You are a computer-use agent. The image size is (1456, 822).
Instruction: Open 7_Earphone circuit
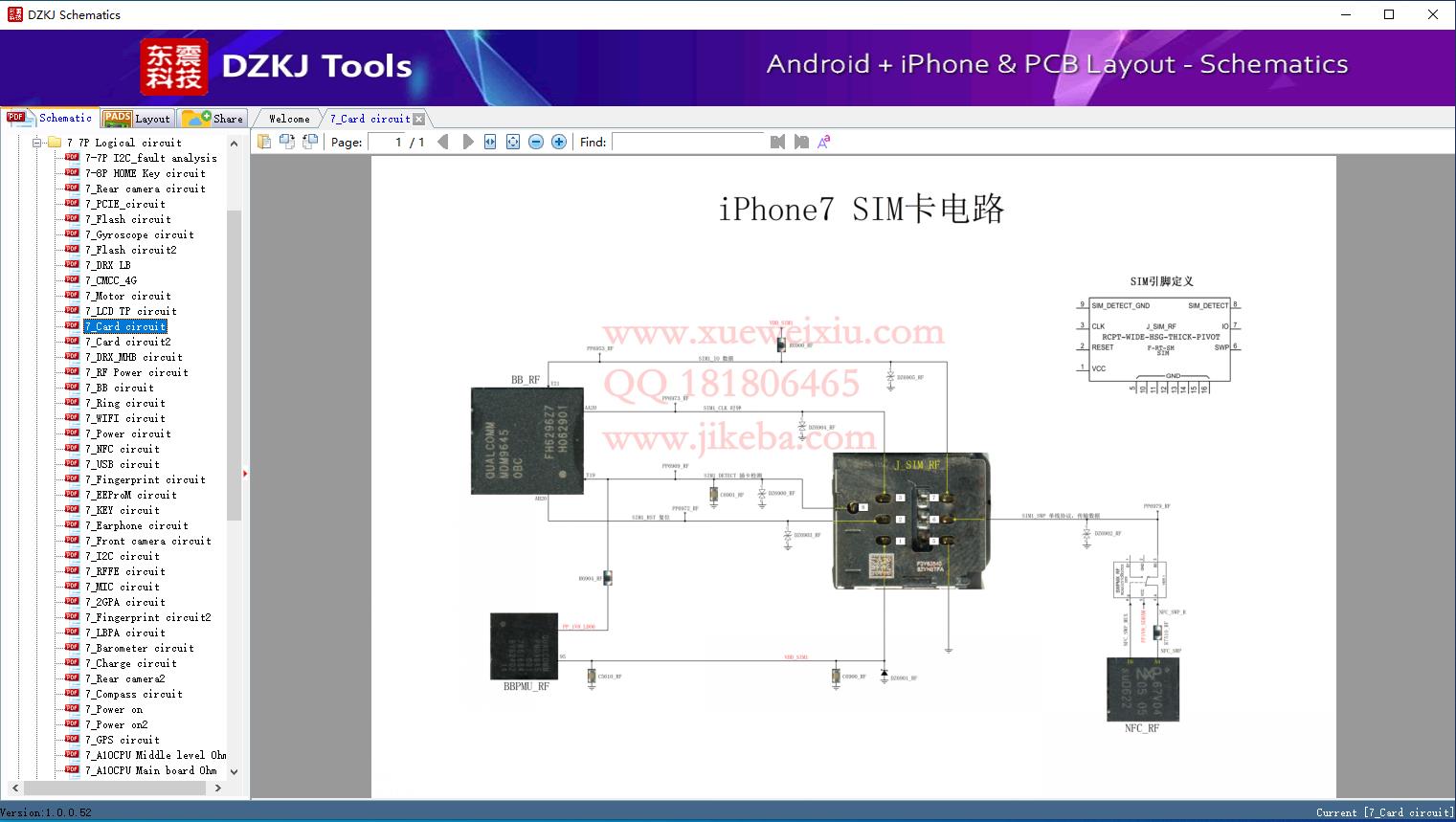[x=137, y=525]
